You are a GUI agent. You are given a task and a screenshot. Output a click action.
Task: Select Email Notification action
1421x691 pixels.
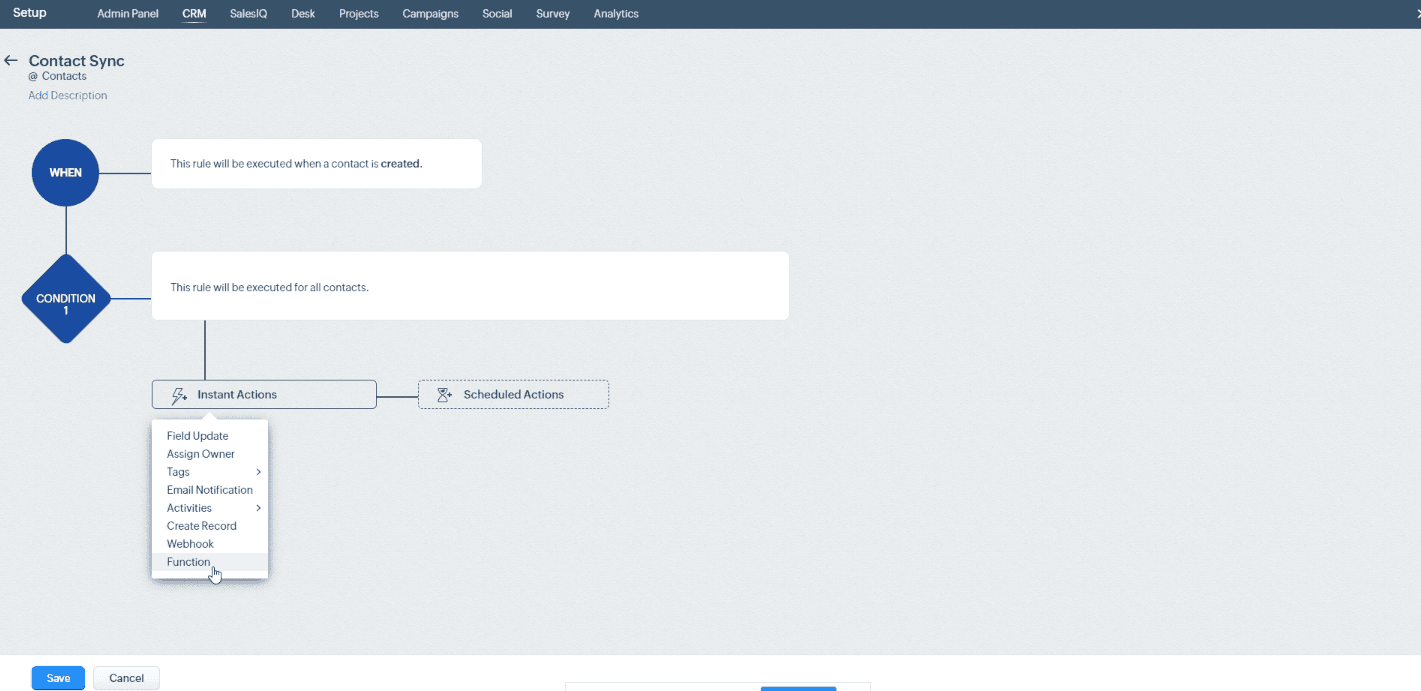(210, 489)
